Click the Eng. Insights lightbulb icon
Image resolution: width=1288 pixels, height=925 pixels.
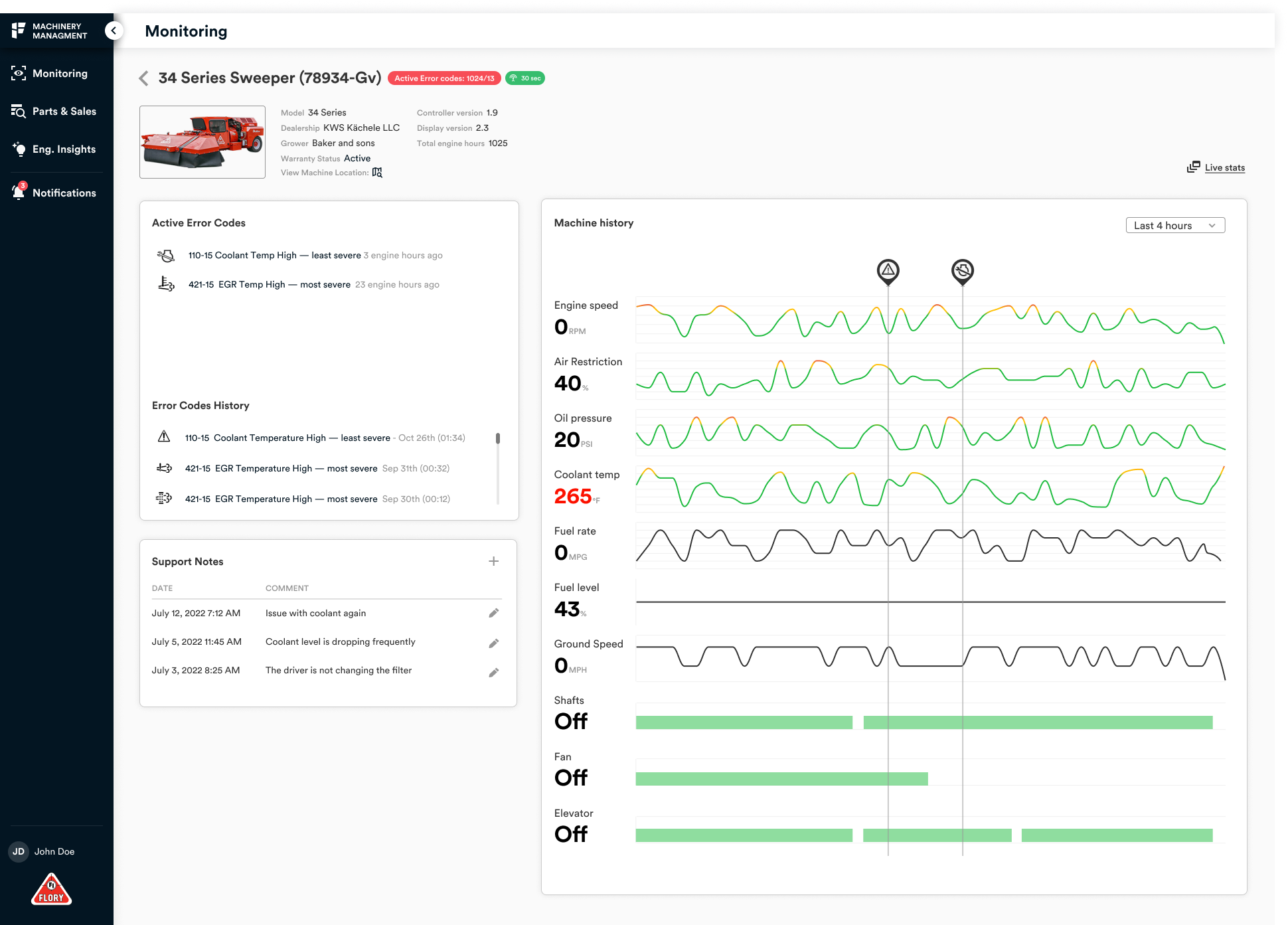(x=19, y=149)
